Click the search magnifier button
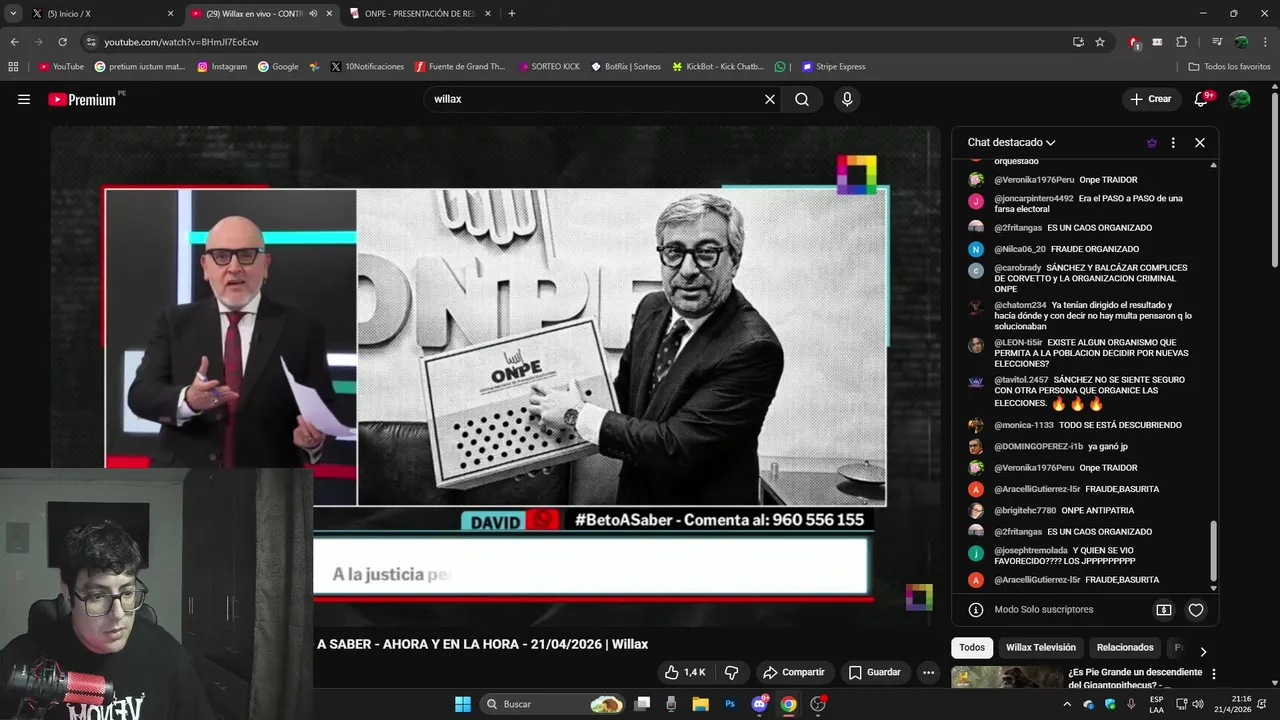This screenshot has width=1280, height=720. tap(802, 99)
